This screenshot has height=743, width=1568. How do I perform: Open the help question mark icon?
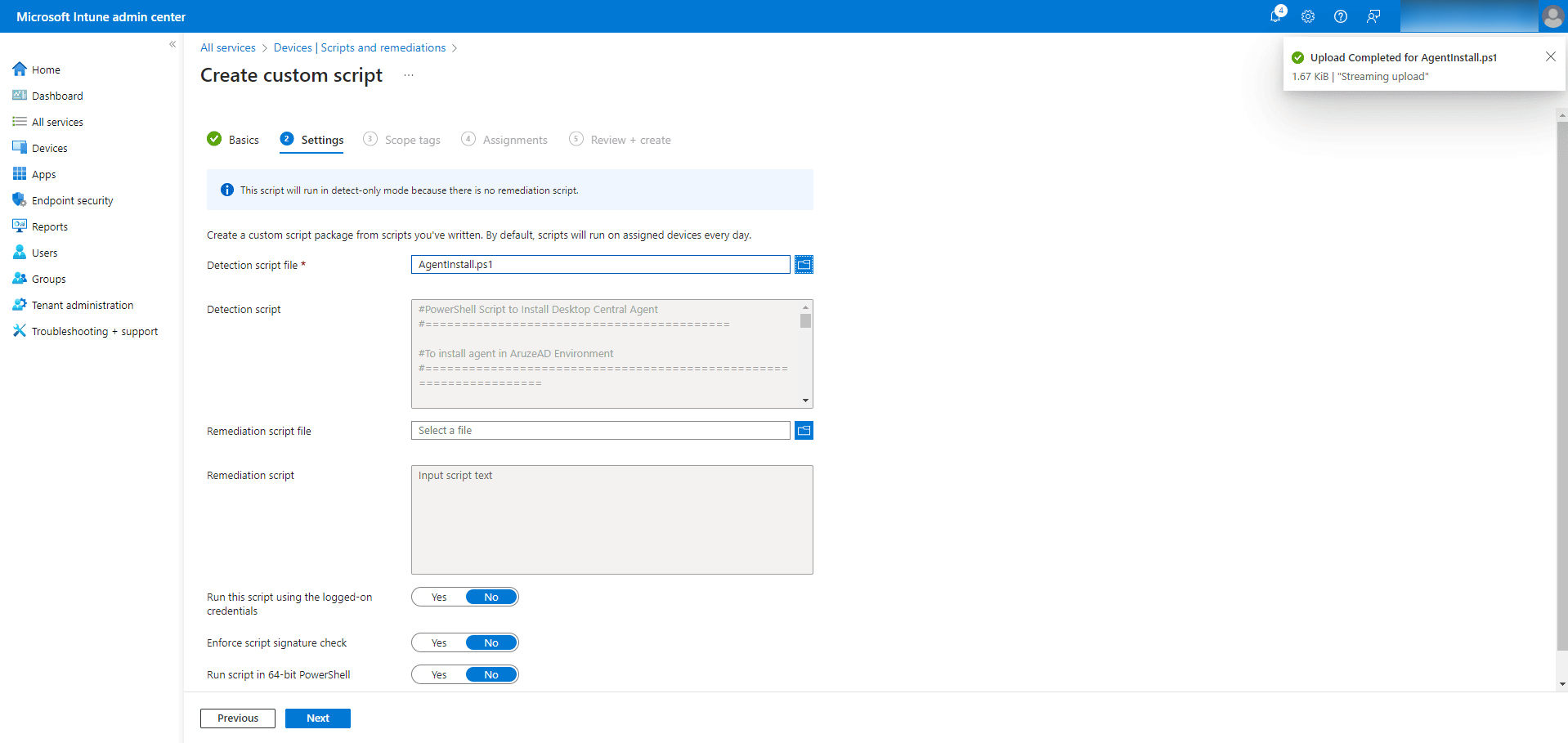coord(1340,16)
